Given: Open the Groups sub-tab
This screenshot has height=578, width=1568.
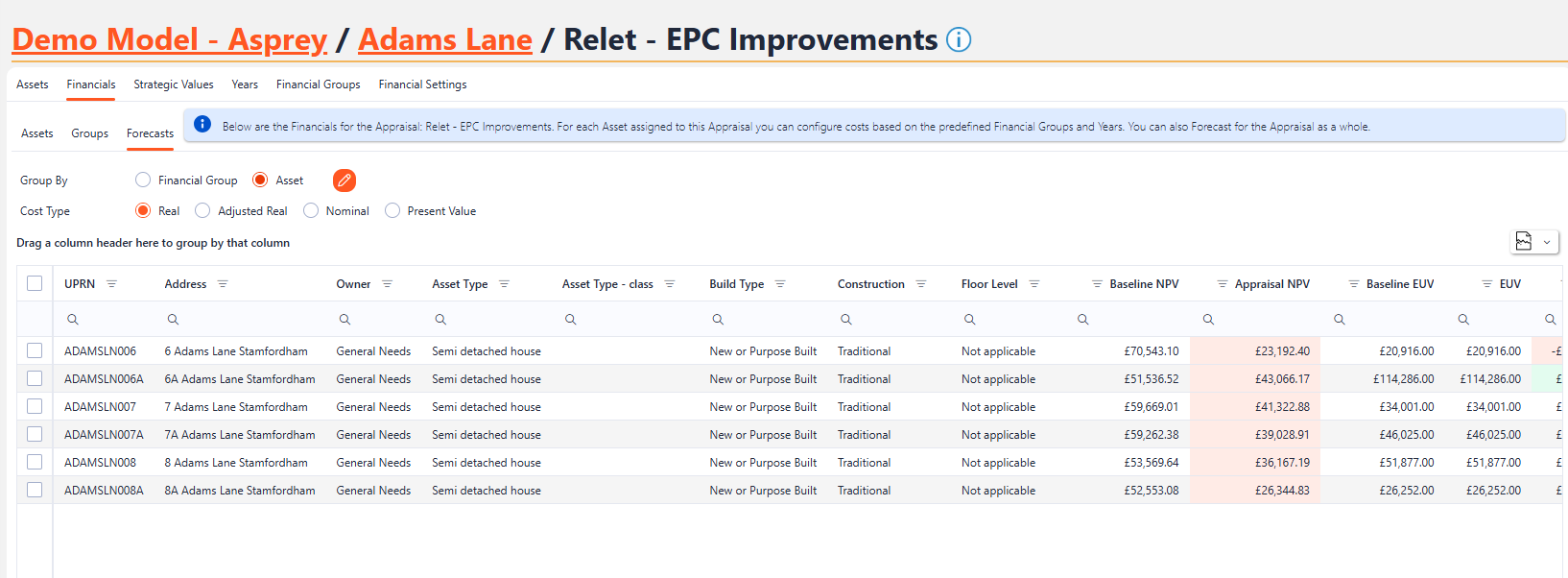Looking at the screenshot, I should (x=89, y=133).
